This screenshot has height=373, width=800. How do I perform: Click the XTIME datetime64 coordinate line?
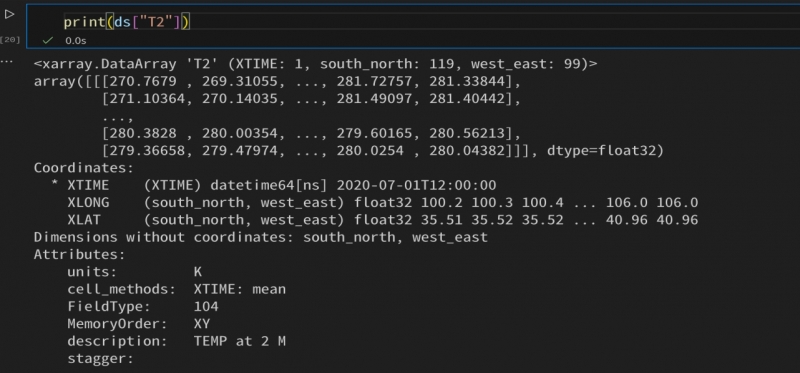[273, 185]
